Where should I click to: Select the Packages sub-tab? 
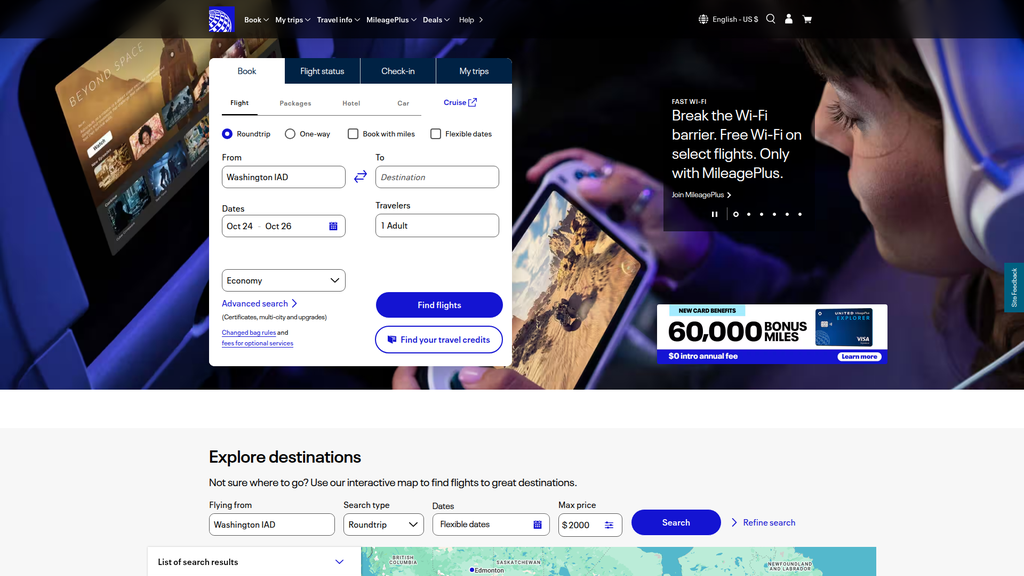click(x=295, y=103)
